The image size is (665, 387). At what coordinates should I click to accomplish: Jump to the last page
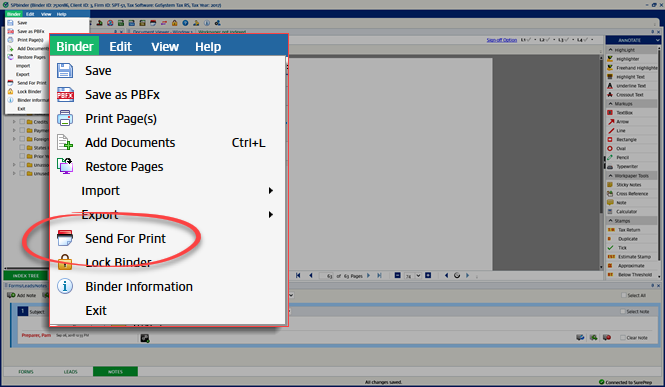[x=379, y=276]
